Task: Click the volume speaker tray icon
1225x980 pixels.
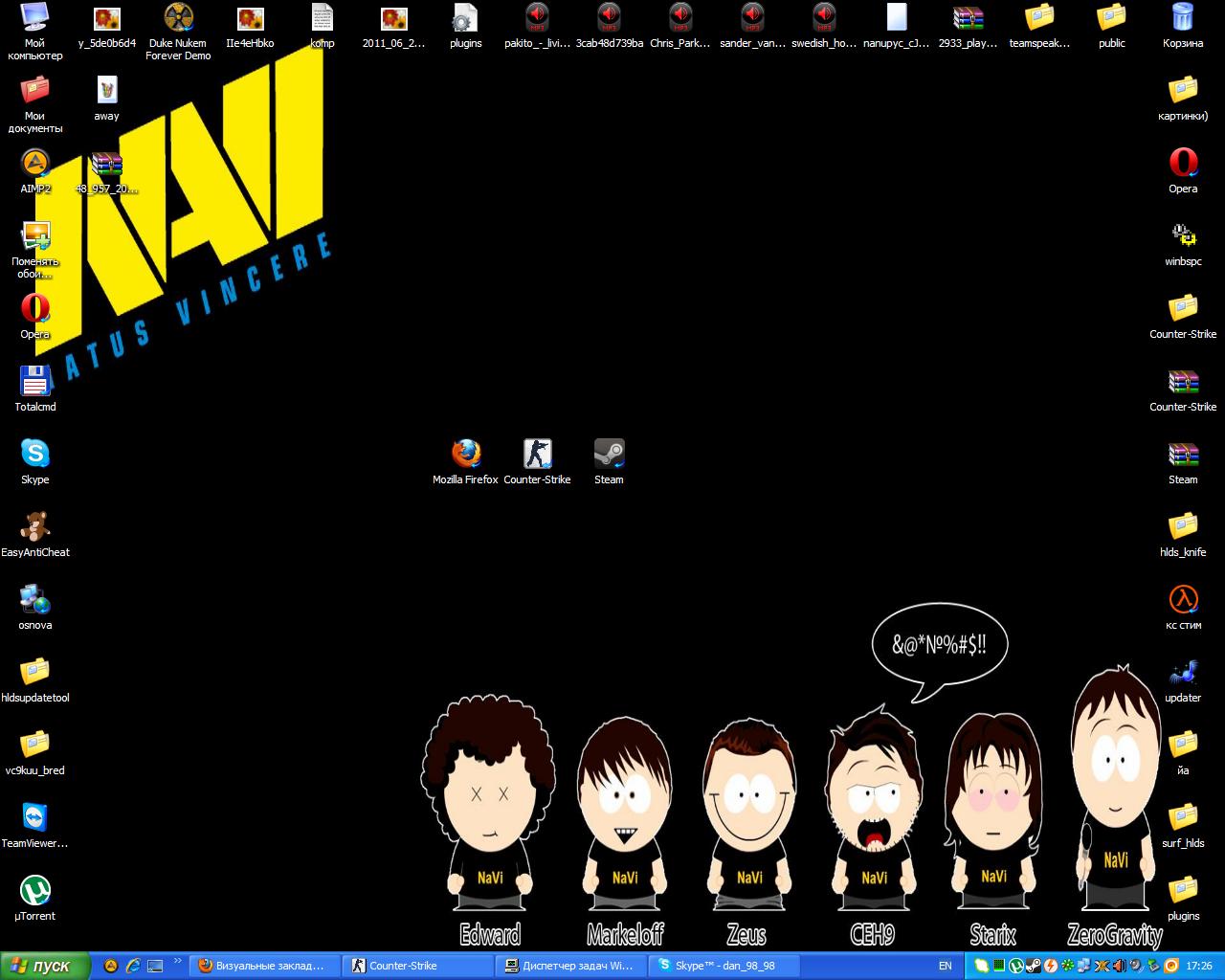Action: pyautogui.click(x=1138, y=966)
